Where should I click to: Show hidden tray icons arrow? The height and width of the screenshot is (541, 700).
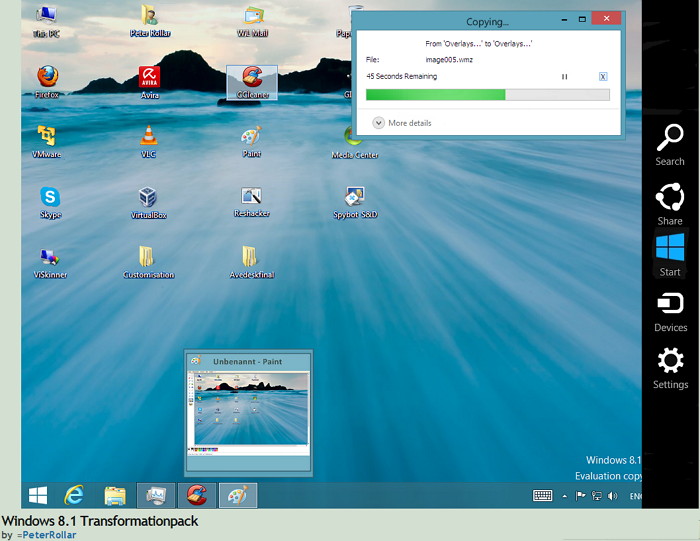pos(565,496)
